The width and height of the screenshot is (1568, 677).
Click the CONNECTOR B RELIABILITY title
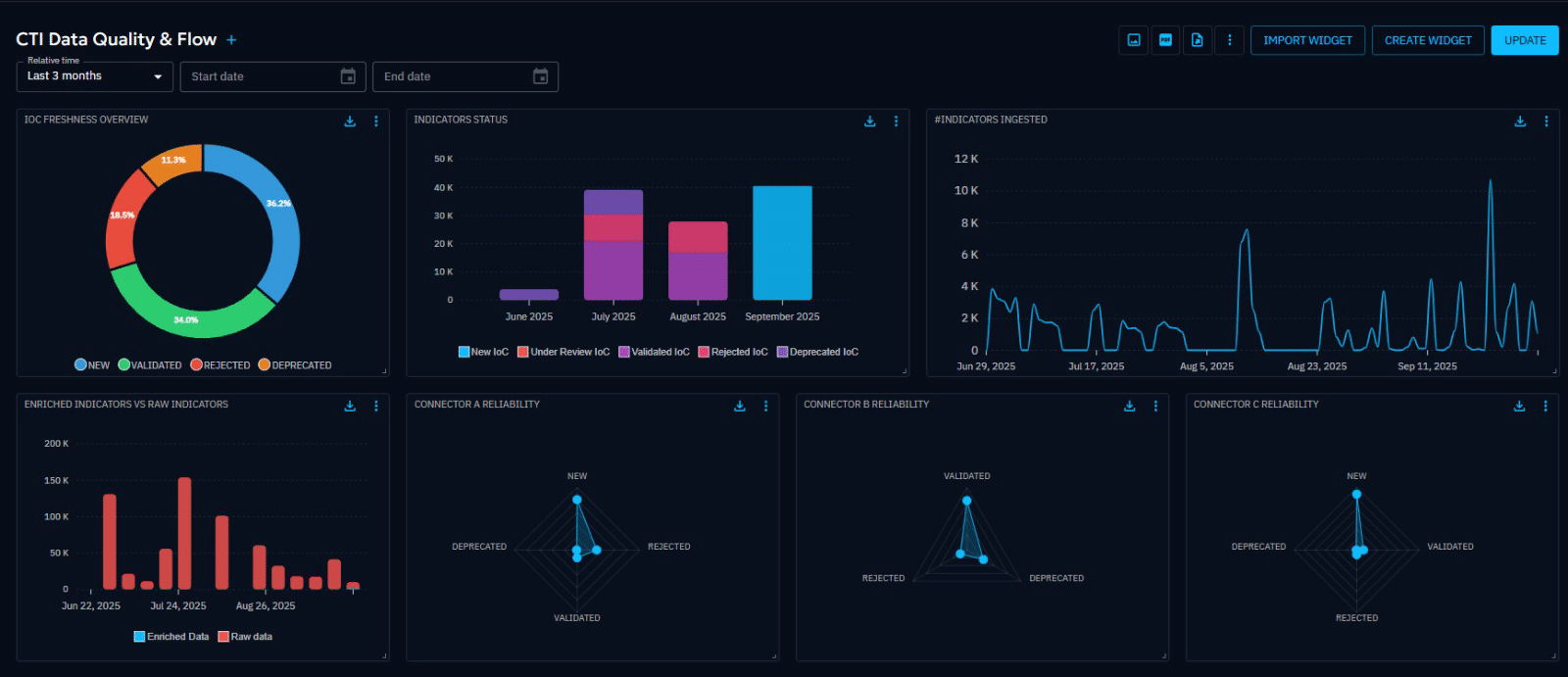tap(866, 404)
